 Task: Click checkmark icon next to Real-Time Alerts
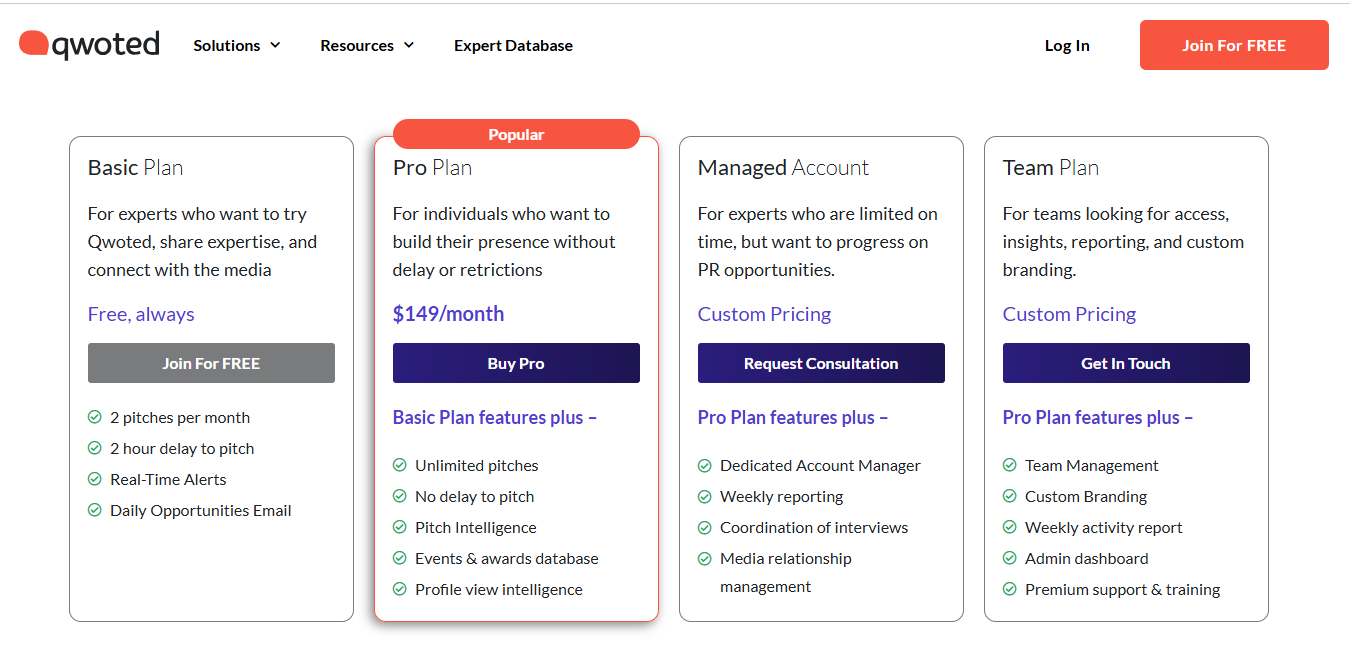point(95,479)
